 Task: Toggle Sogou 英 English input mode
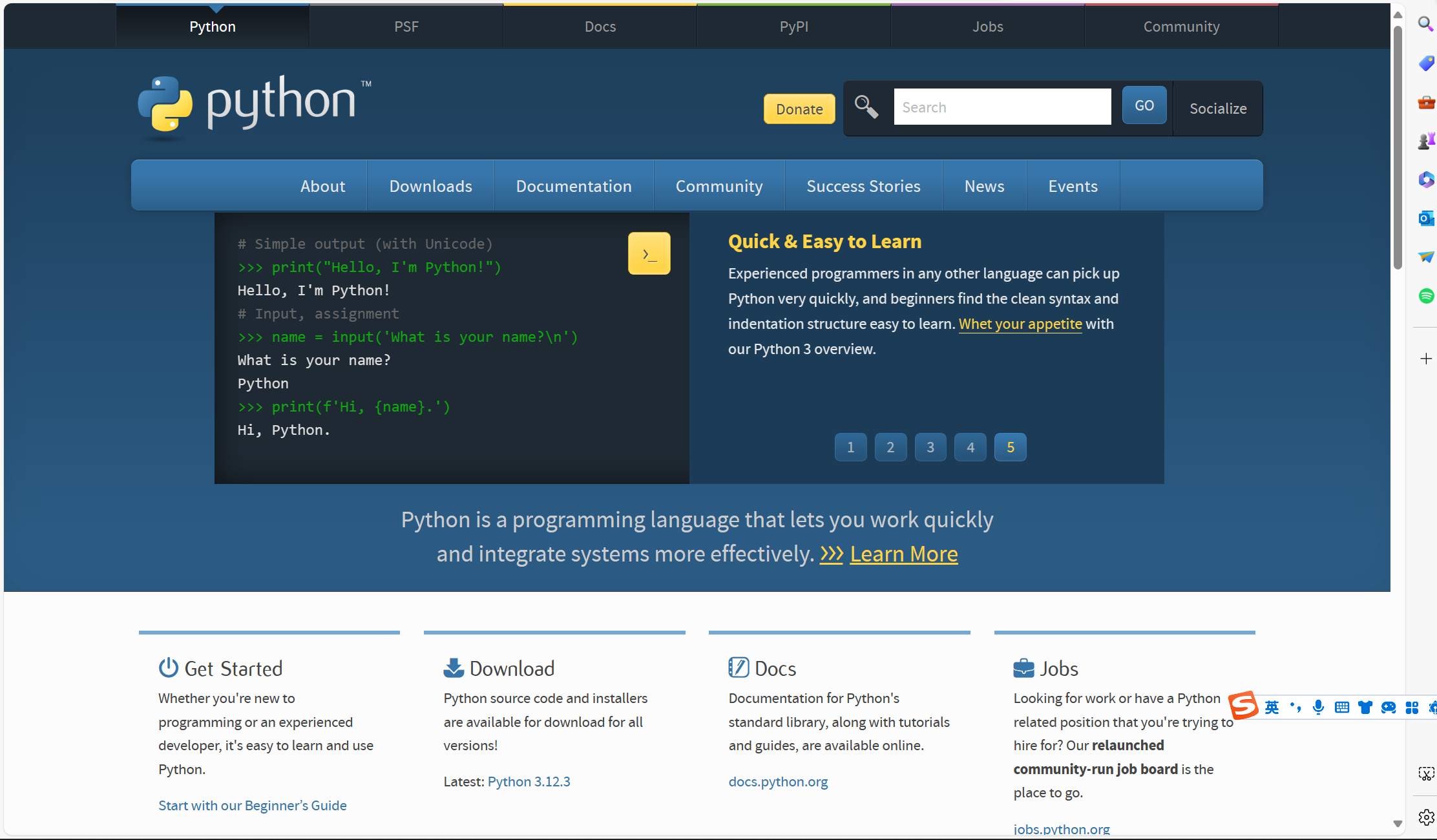1272,708
